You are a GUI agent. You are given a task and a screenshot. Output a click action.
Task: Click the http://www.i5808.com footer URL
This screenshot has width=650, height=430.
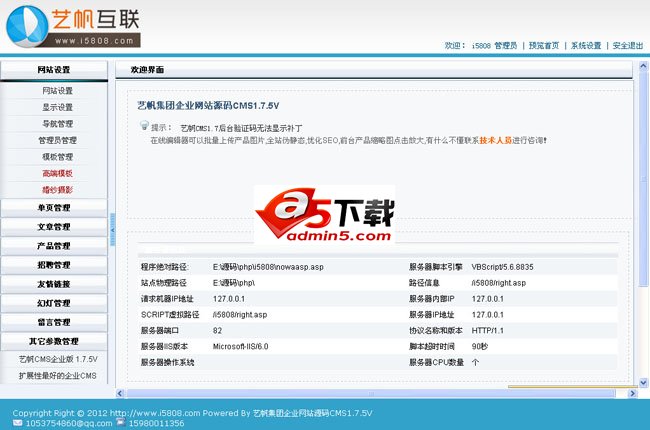155,413
